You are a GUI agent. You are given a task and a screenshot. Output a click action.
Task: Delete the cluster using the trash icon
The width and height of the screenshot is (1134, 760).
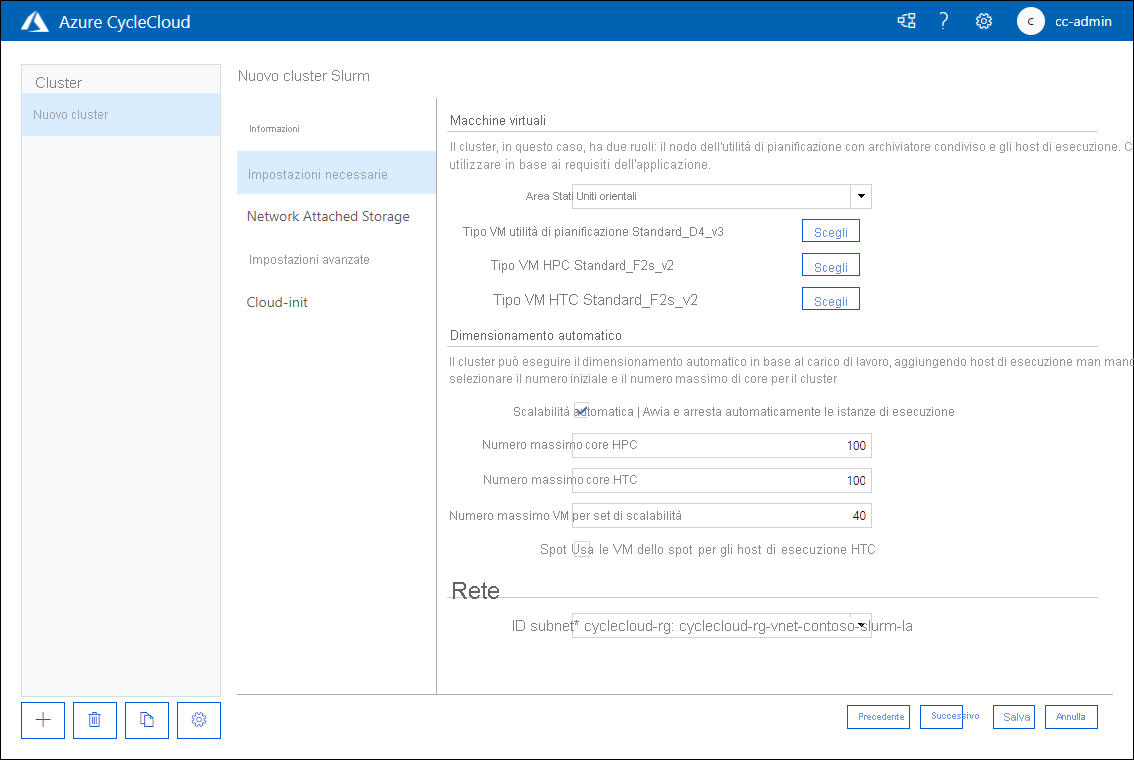click(x=94, y=720)
